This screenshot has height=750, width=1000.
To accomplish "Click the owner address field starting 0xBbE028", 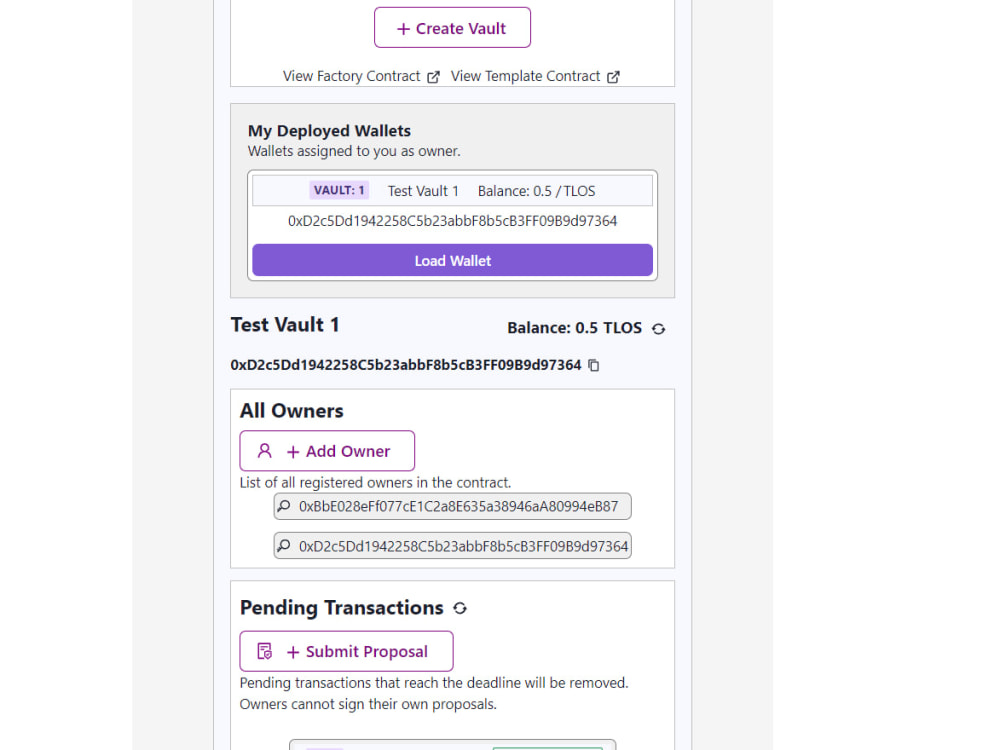I will tap(452, 506).
